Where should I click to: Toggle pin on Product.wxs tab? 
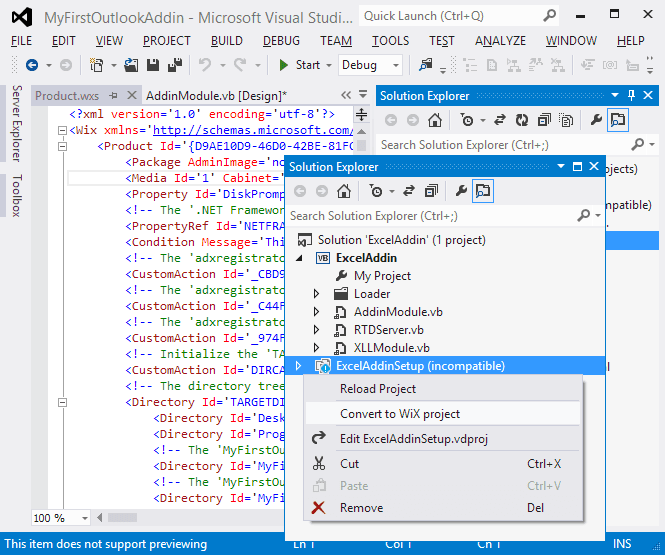[x=113, y=96]
